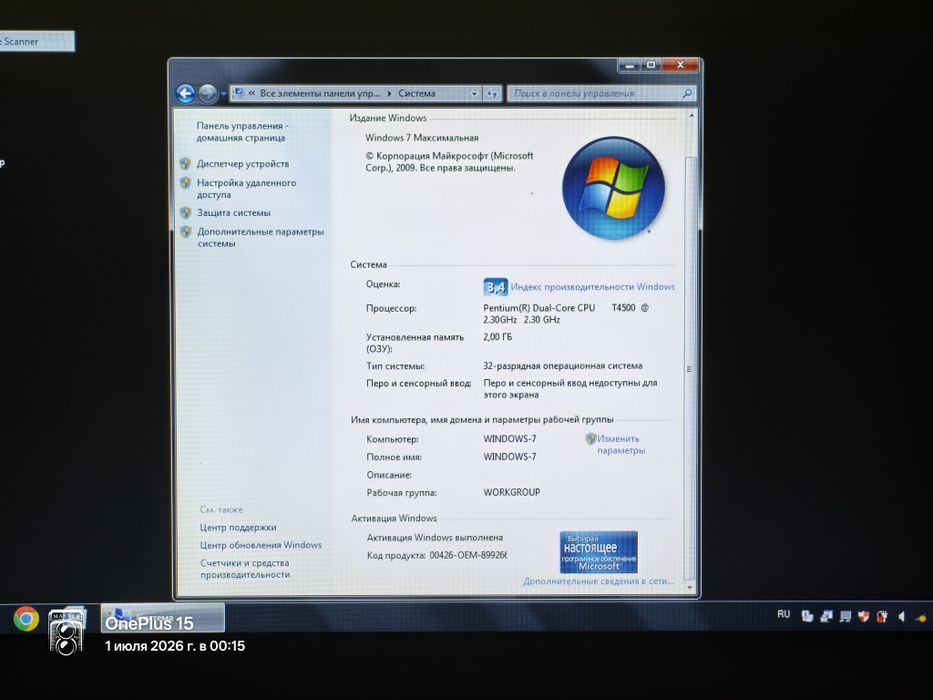Click shield icon next to «Защита системы»

tap(185, 212)
